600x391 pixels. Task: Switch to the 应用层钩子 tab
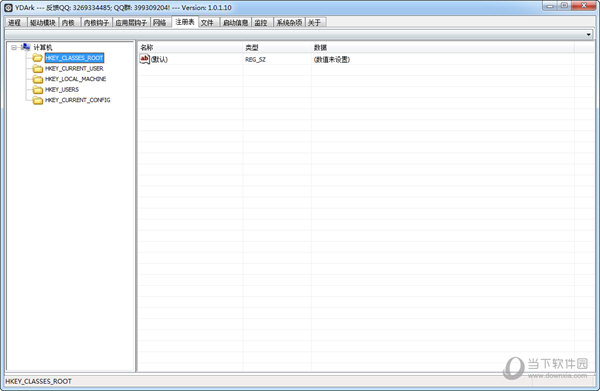(x=131, y=23)
